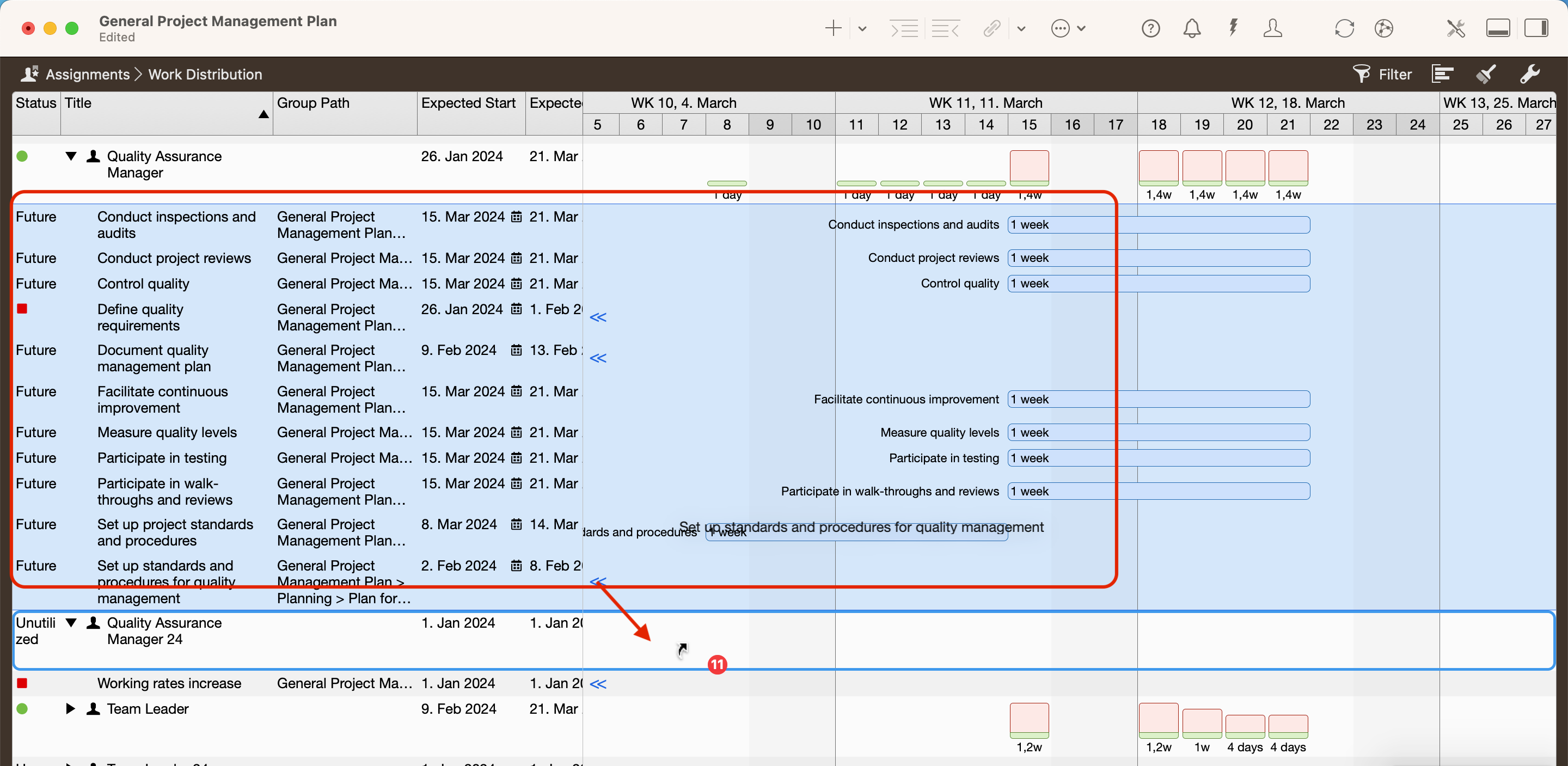
Task: Click the red status square of Working rates increase
Action: click(x=22, y=683)
